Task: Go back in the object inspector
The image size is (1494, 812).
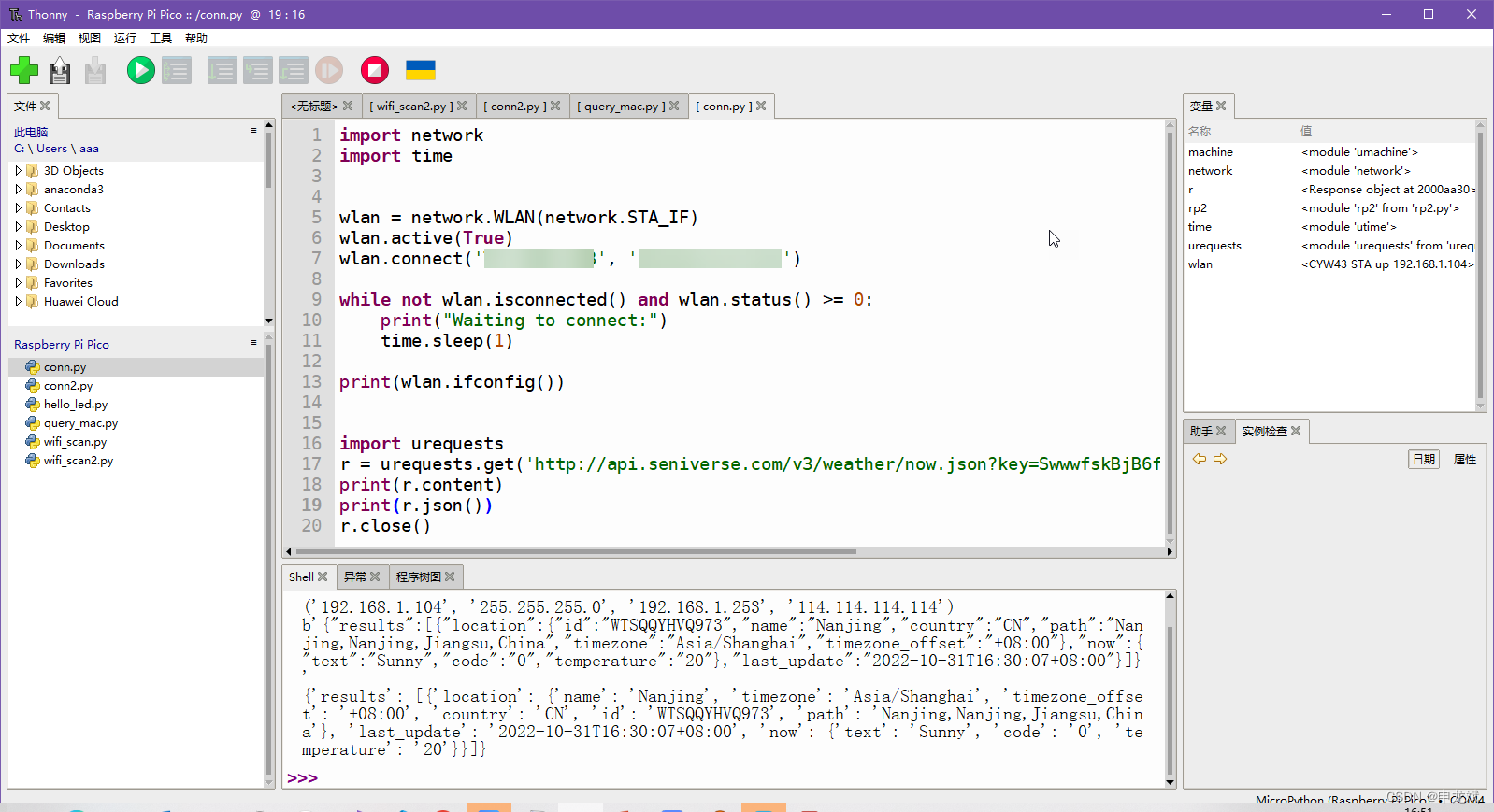Action: [x=1200, y=459]
